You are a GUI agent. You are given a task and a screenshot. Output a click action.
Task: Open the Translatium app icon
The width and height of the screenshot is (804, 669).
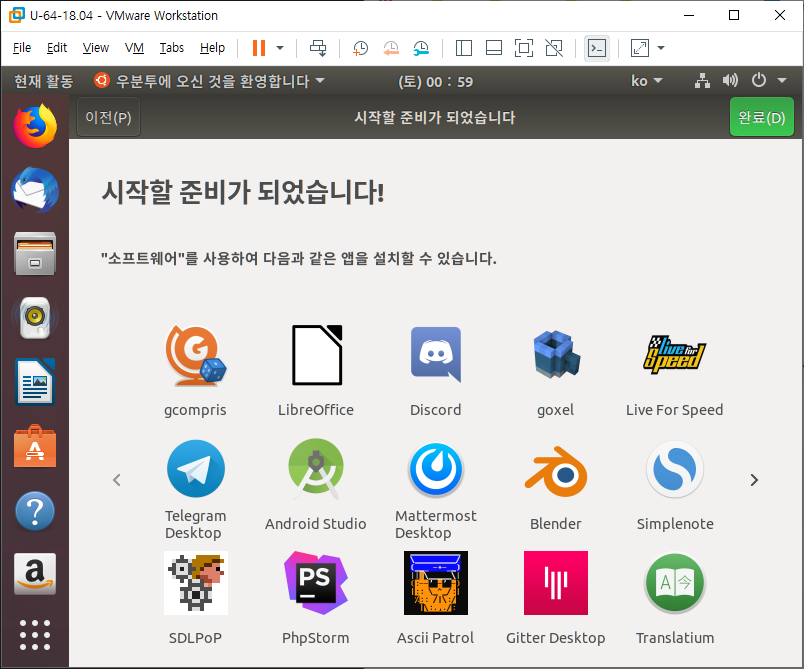pos(675,583)
